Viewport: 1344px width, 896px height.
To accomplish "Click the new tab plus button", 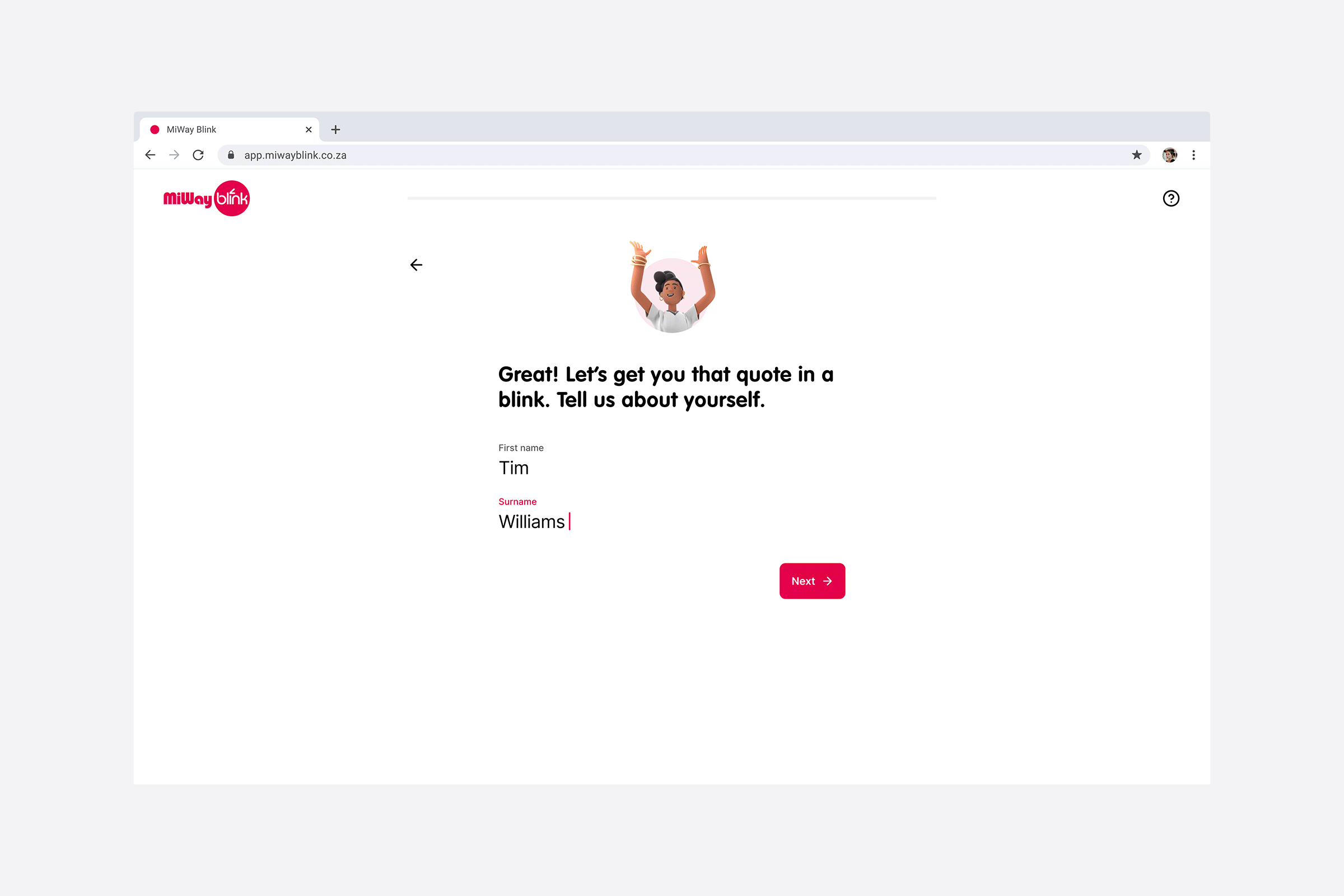I will [x=337, y=129].
